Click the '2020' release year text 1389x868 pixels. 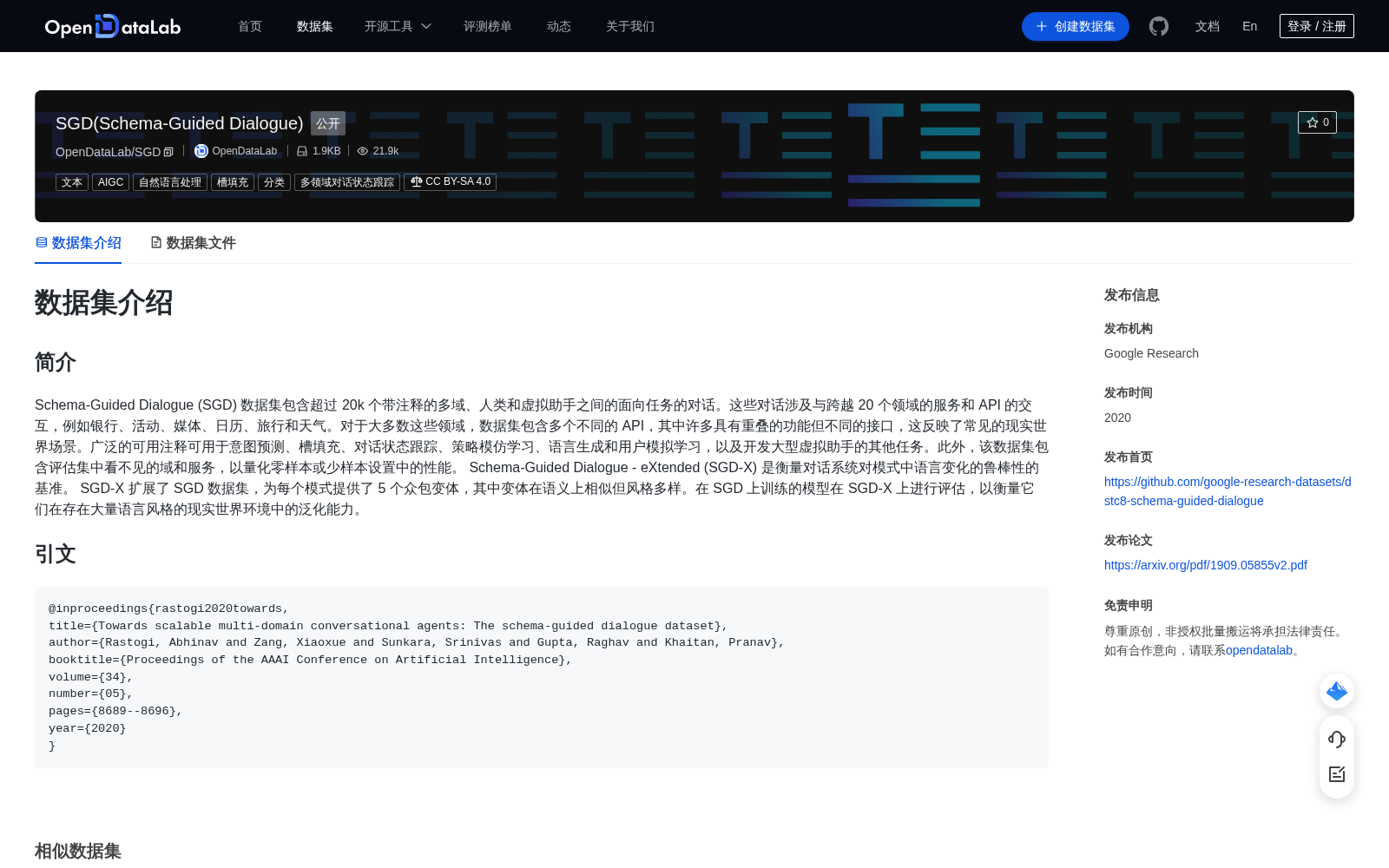click(x=1117, y=418)
